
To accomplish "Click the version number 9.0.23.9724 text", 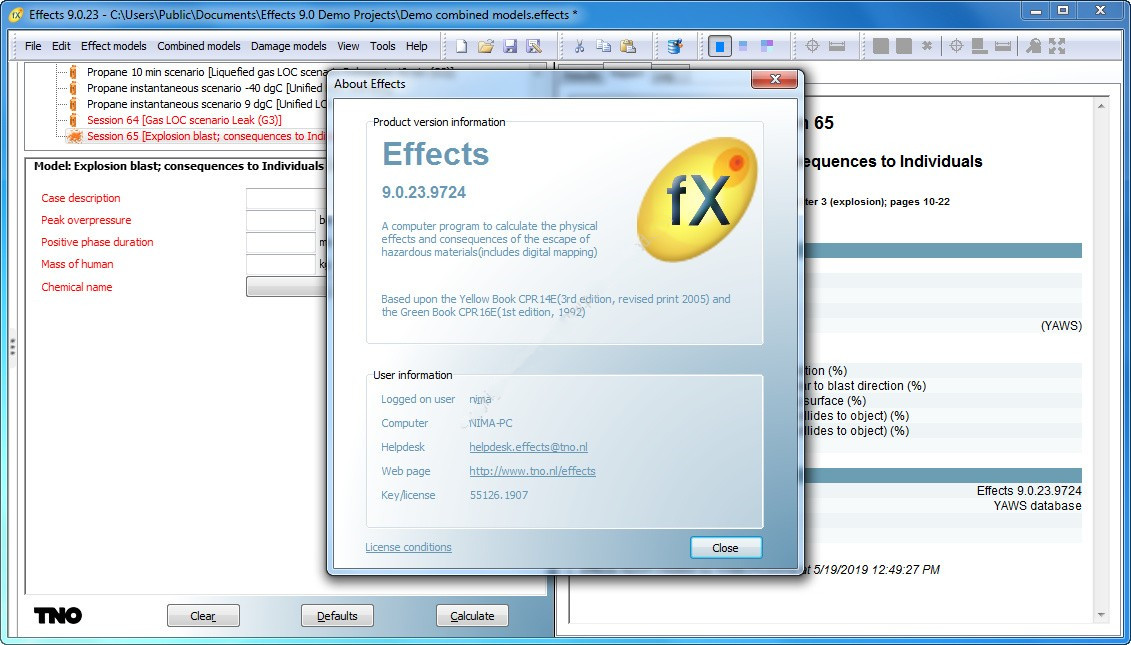I will pos(423,192).
